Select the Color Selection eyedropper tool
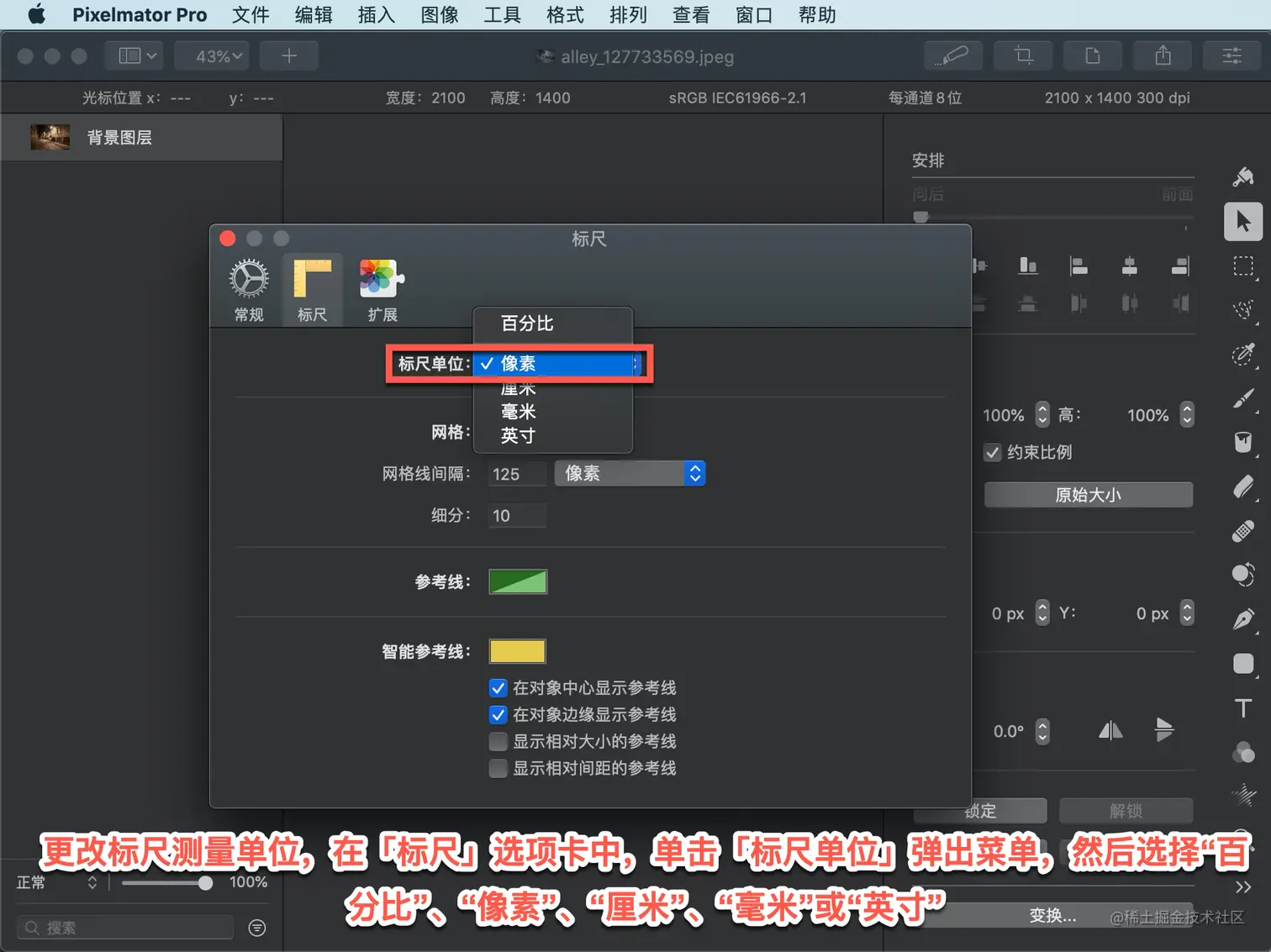Image resolution: width=1271 pixels, height=952 pixels. (x=1243, y=354)
